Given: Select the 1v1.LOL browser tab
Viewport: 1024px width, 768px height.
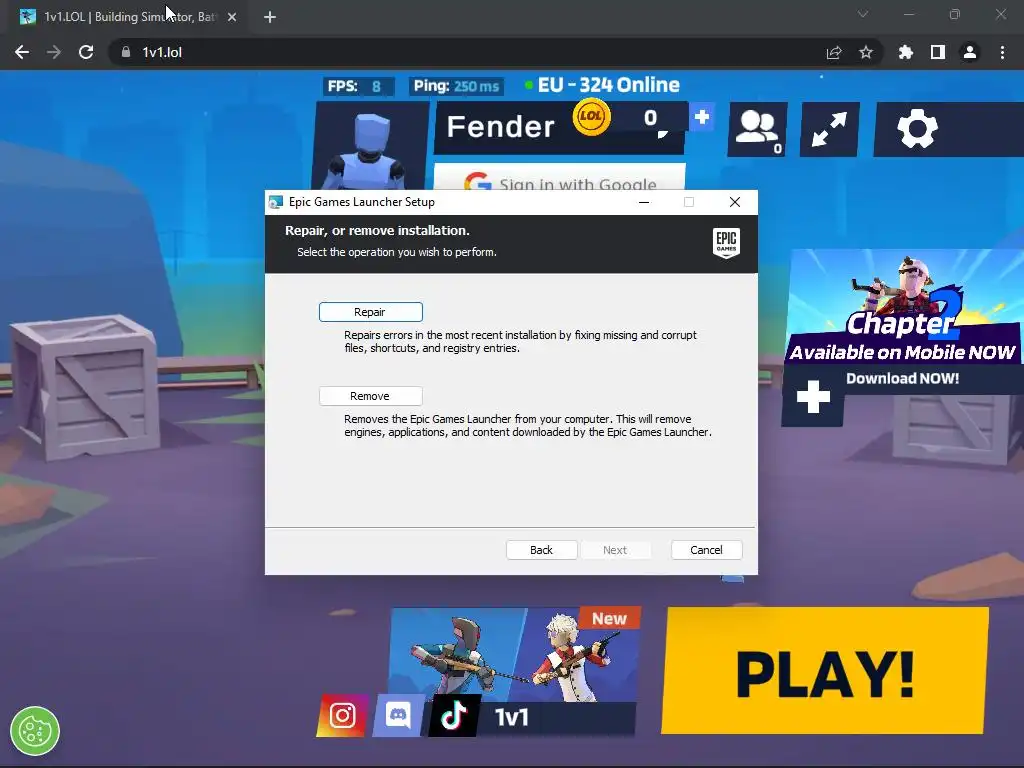Looking at the screenshot, I should point(127,17).
